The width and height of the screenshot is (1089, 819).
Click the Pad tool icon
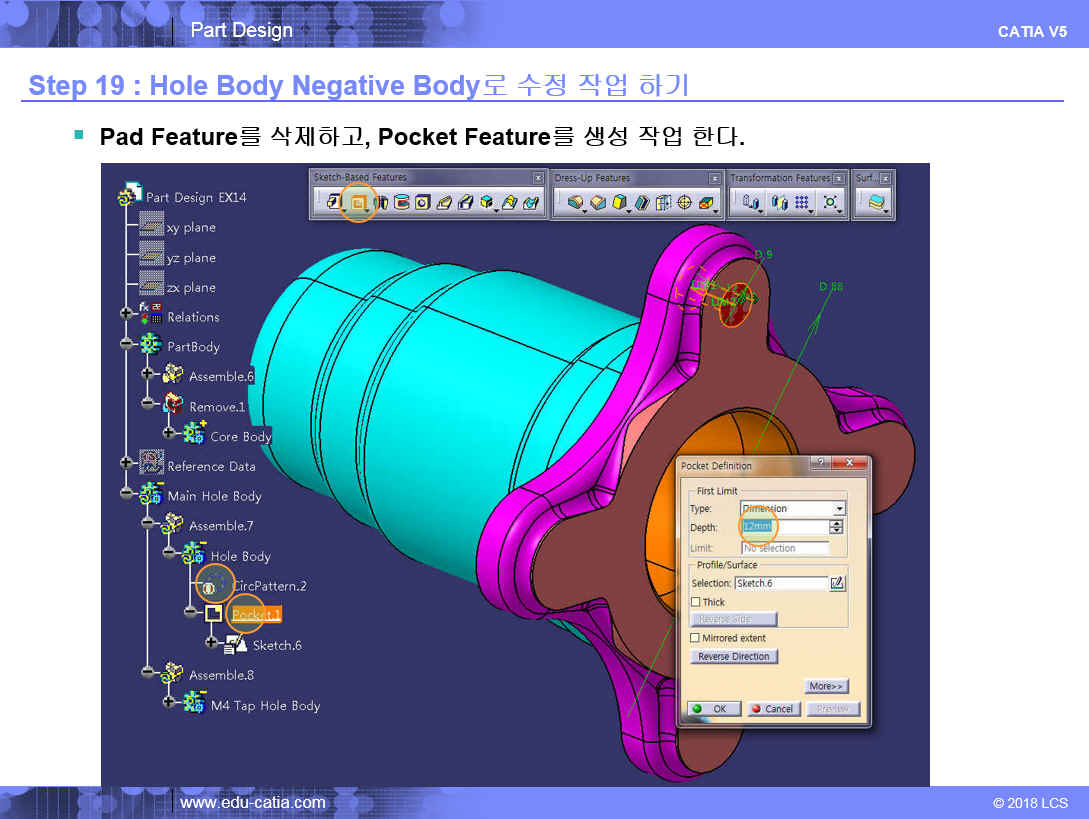click(334, 203)
